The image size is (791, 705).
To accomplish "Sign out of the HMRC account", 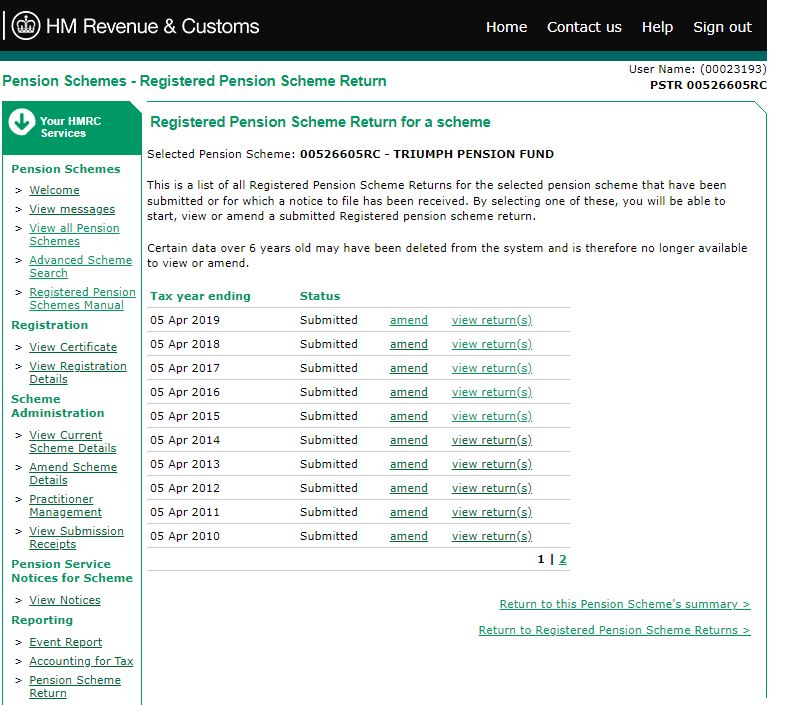I will 722,27.
